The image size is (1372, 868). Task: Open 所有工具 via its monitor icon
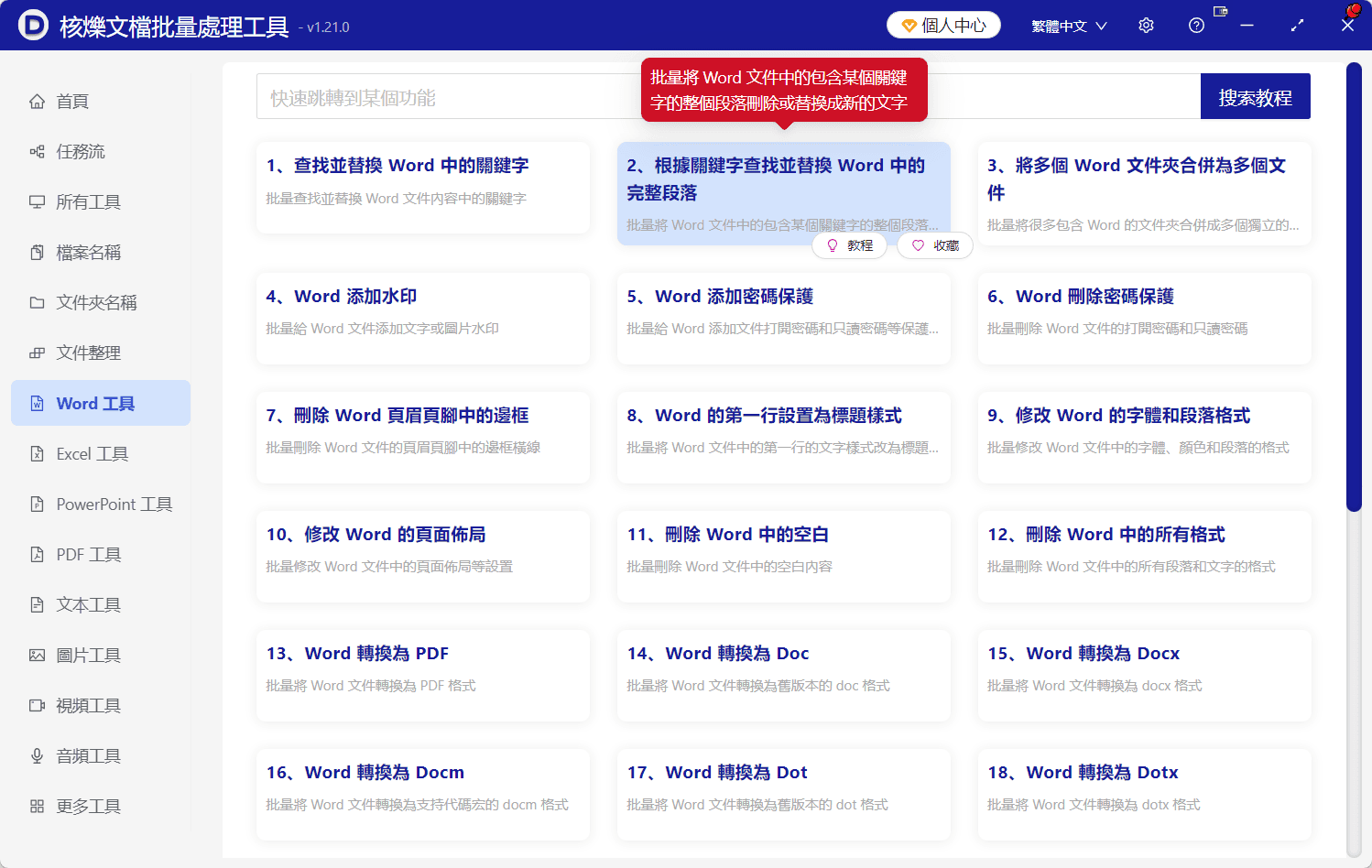[x=37, y=201]
